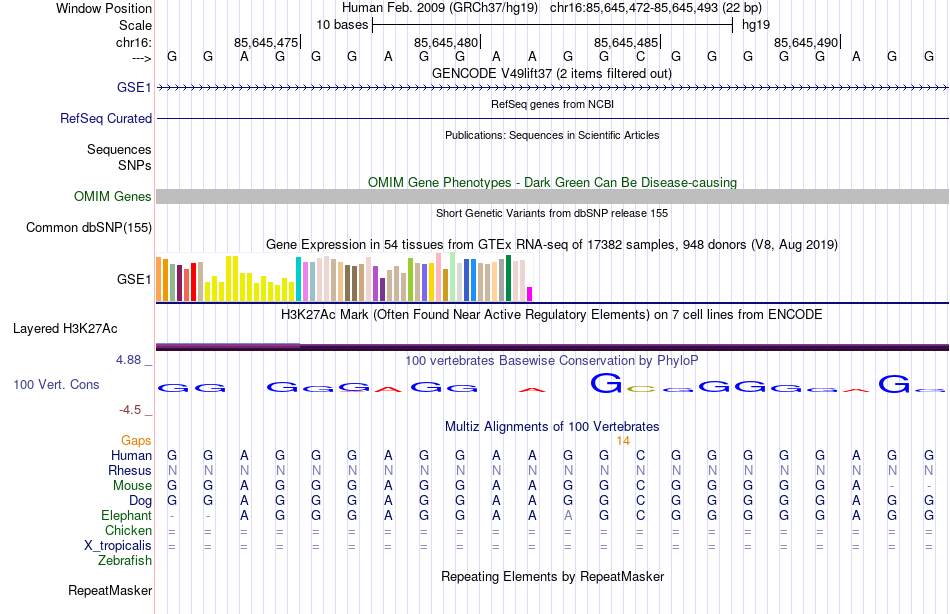
Task: Select the chr16: ruler label
Action: click(x=133, y=42)
